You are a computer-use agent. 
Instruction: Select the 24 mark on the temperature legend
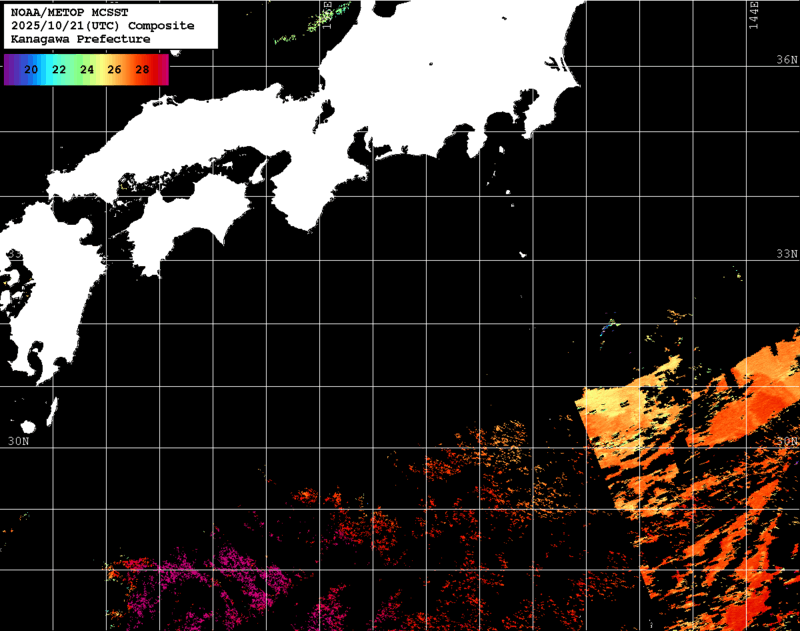87,69
